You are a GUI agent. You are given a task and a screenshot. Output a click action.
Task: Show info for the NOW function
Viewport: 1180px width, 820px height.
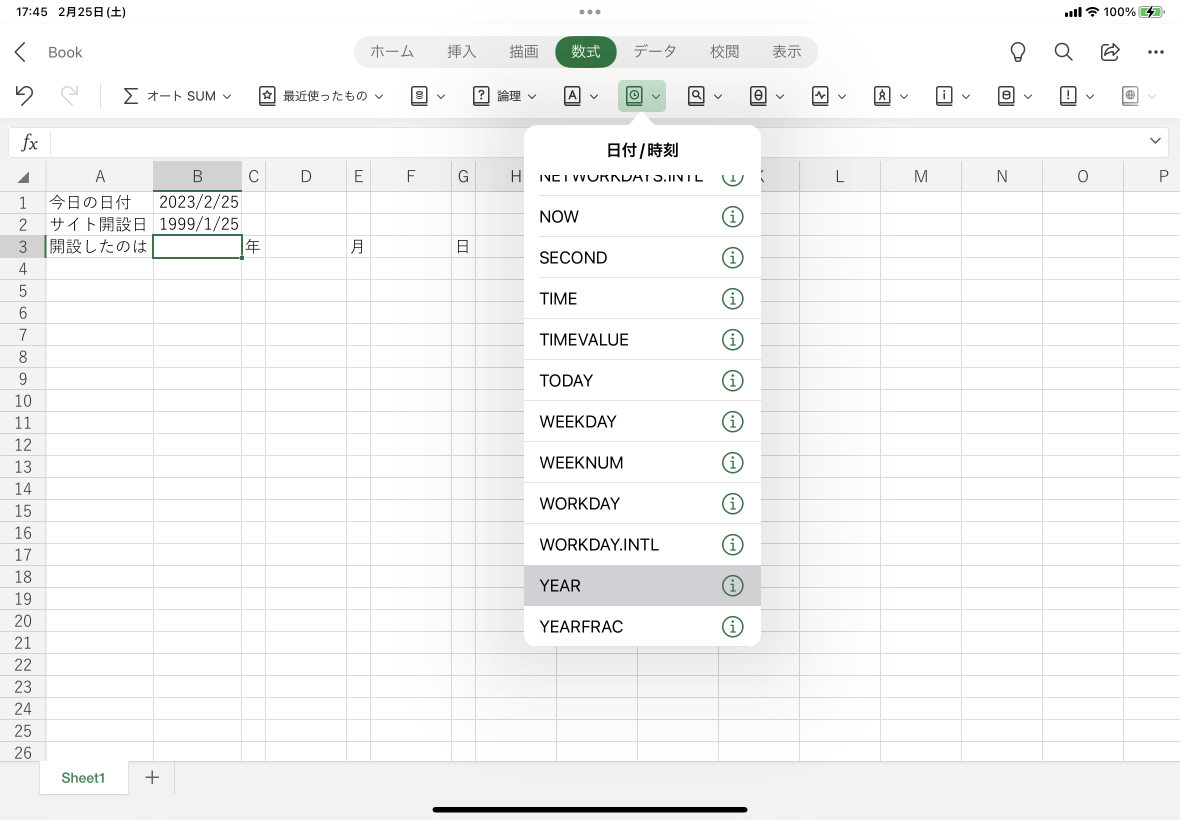tap(732, 217)
